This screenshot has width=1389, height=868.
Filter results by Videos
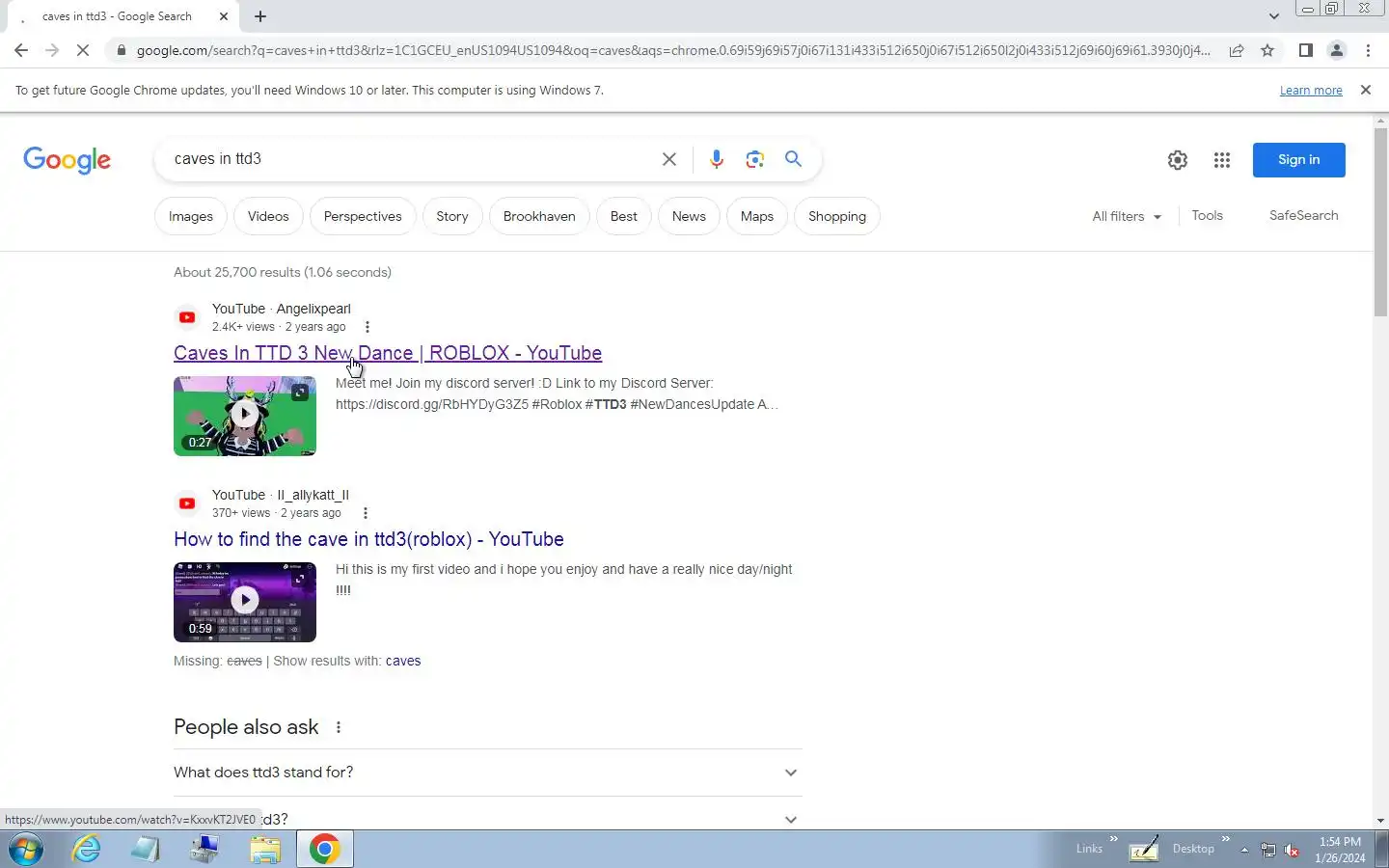(268, 216)
